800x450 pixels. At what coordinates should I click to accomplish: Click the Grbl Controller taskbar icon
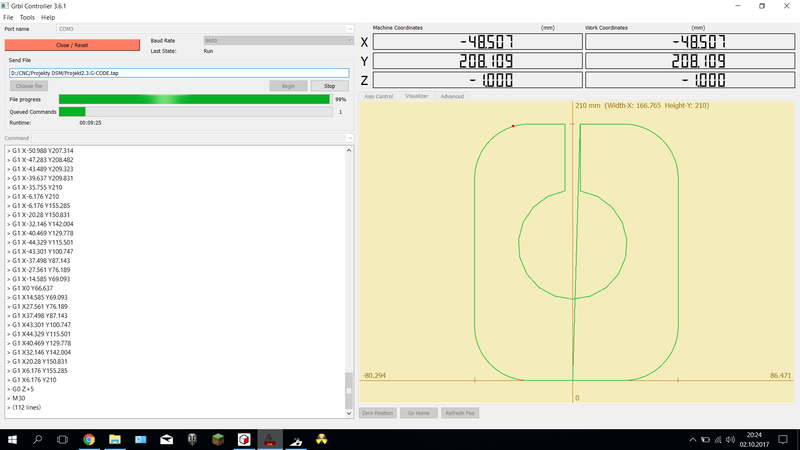(x=270, y=439)
